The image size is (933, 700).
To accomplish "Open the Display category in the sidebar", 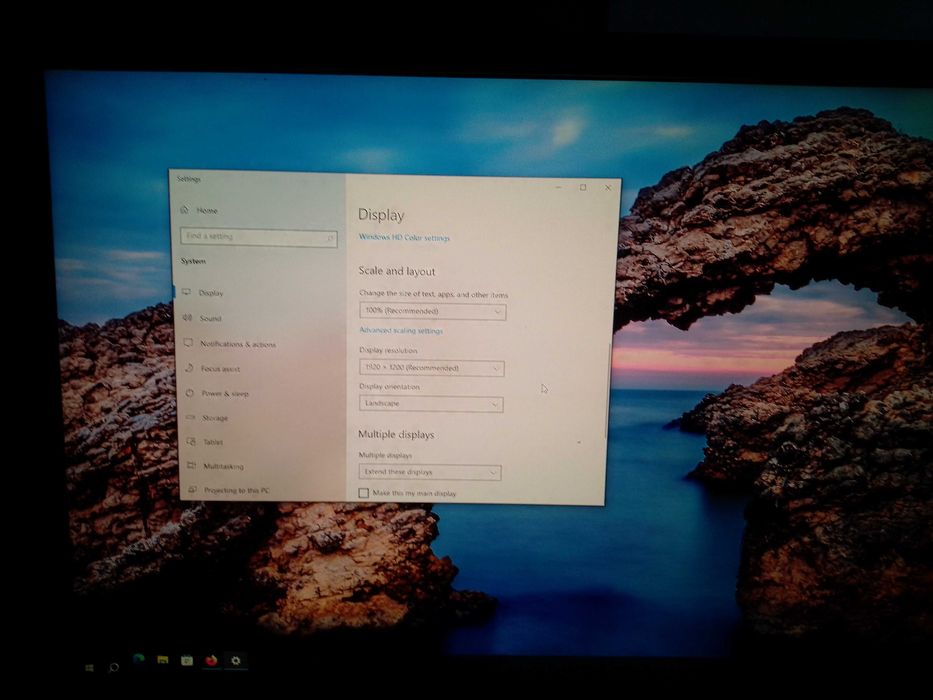I will [x=257, y=292].
